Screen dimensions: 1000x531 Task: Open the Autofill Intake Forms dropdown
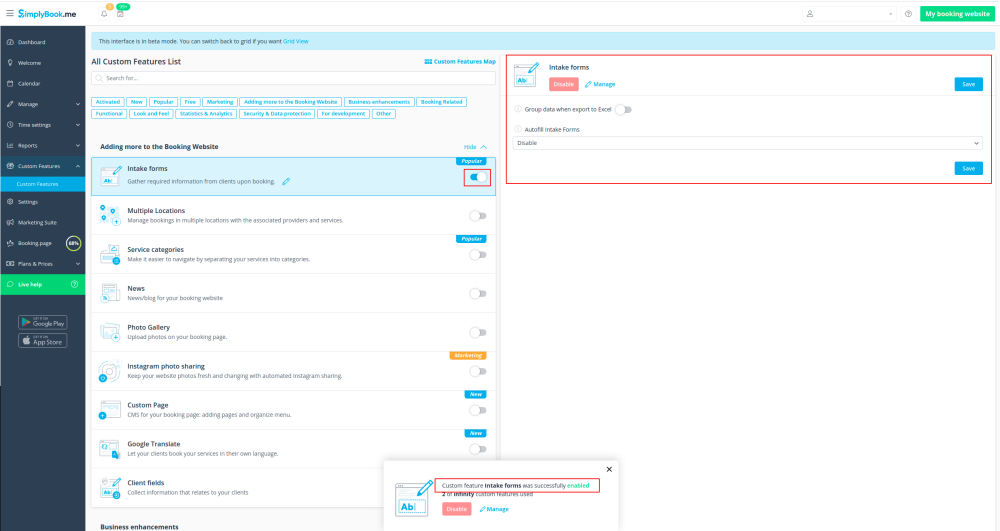747,143
